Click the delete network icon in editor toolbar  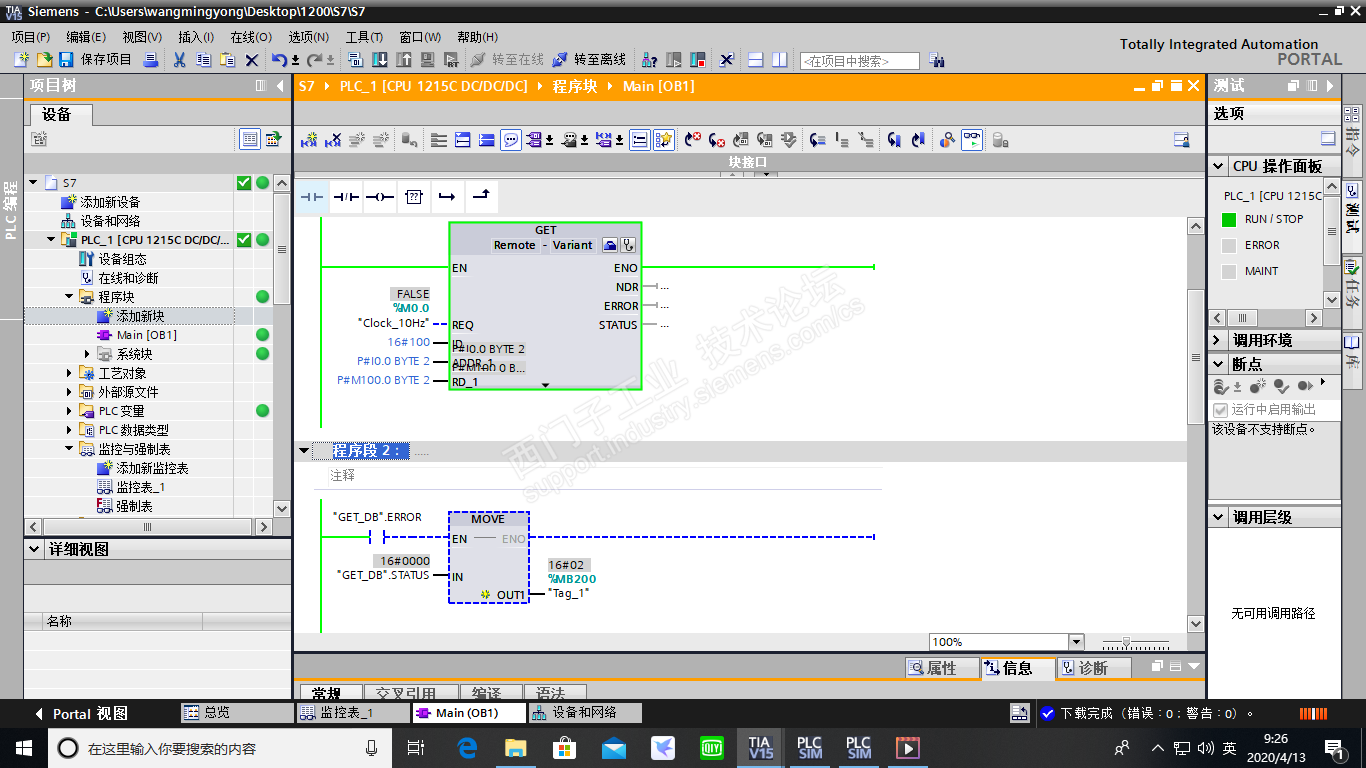click(334, 140)
